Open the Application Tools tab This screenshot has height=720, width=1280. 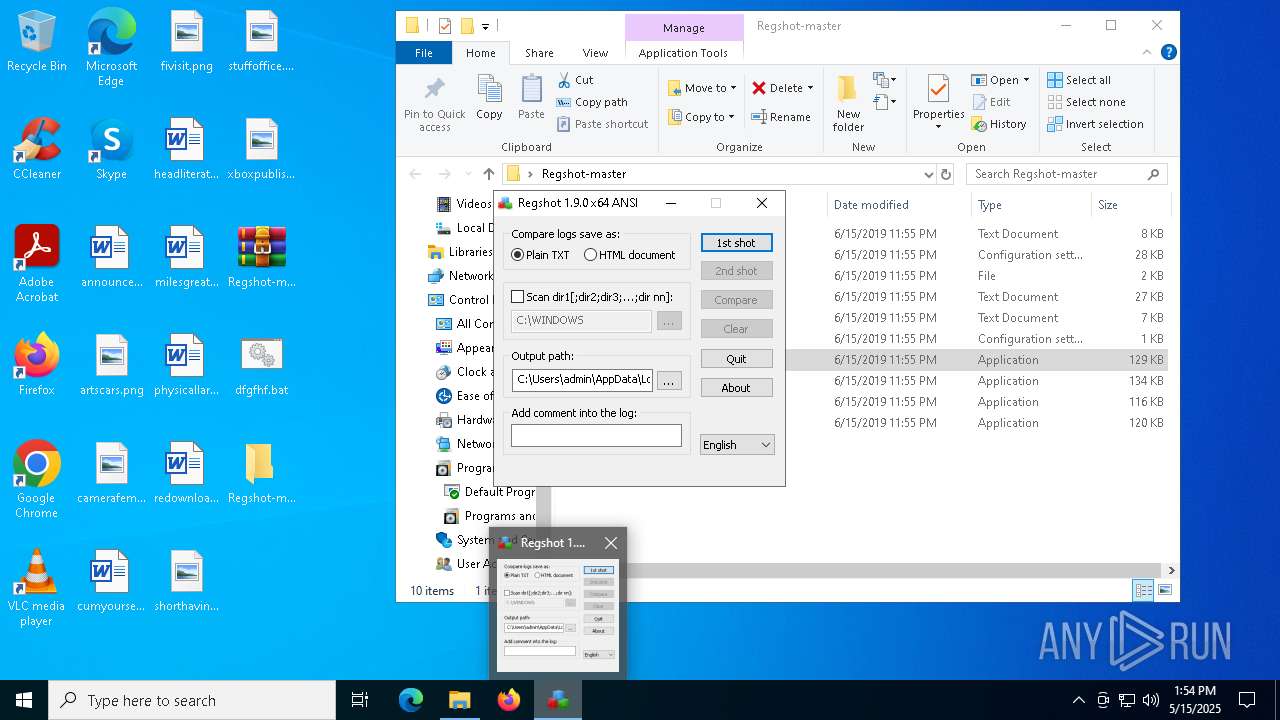pos(683,53)
